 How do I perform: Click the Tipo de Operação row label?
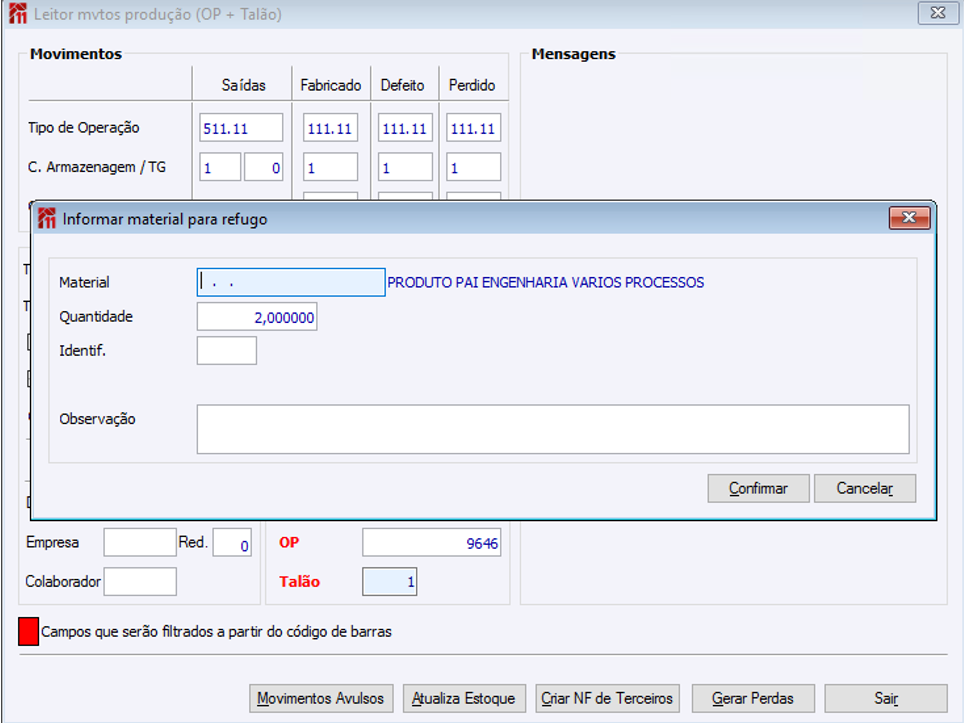(x=84, y=128)
